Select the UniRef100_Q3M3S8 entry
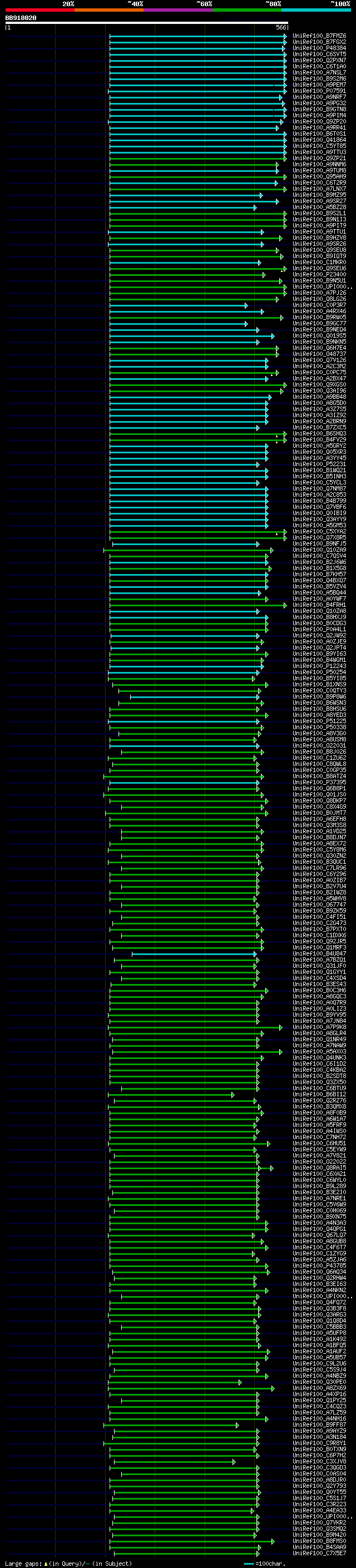The image size is (356, 1568). [x=319, y=825]
